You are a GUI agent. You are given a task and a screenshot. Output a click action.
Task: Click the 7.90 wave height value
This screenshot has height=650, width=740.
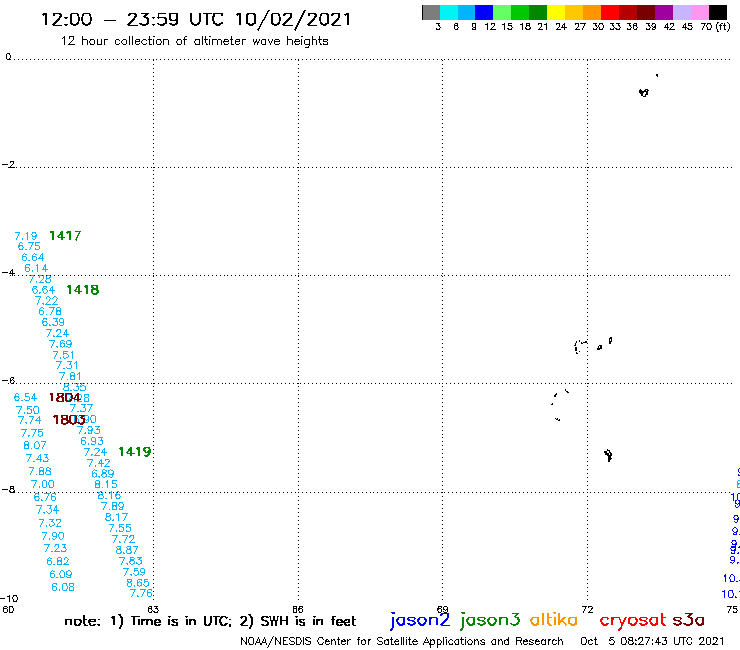pos(52,536)
